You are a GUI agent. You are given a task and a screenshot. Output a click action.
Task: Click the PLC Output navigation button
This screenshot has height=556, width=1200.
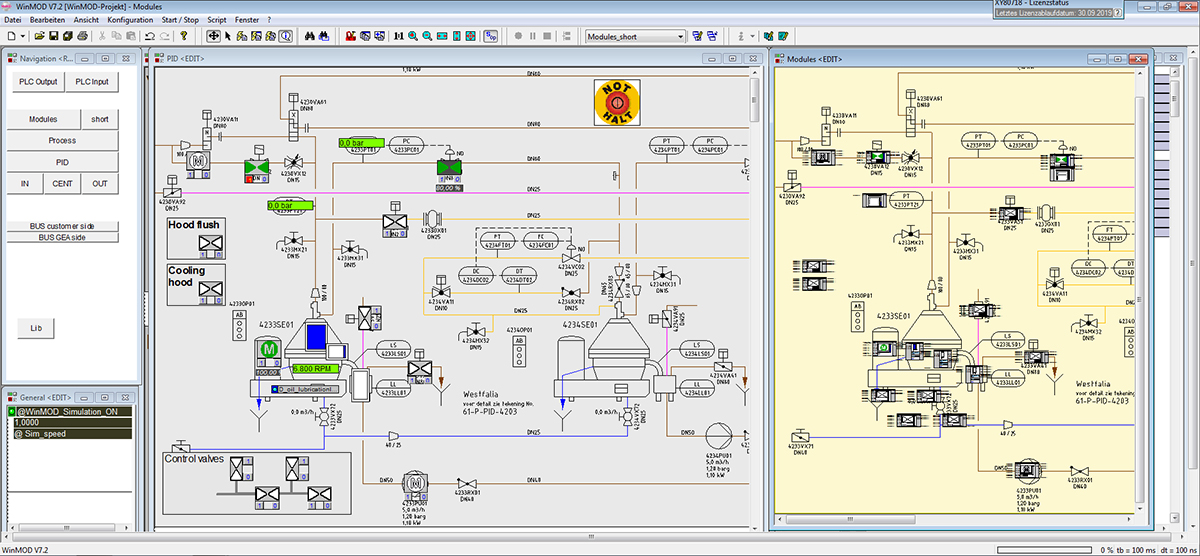tap(39, 82)
